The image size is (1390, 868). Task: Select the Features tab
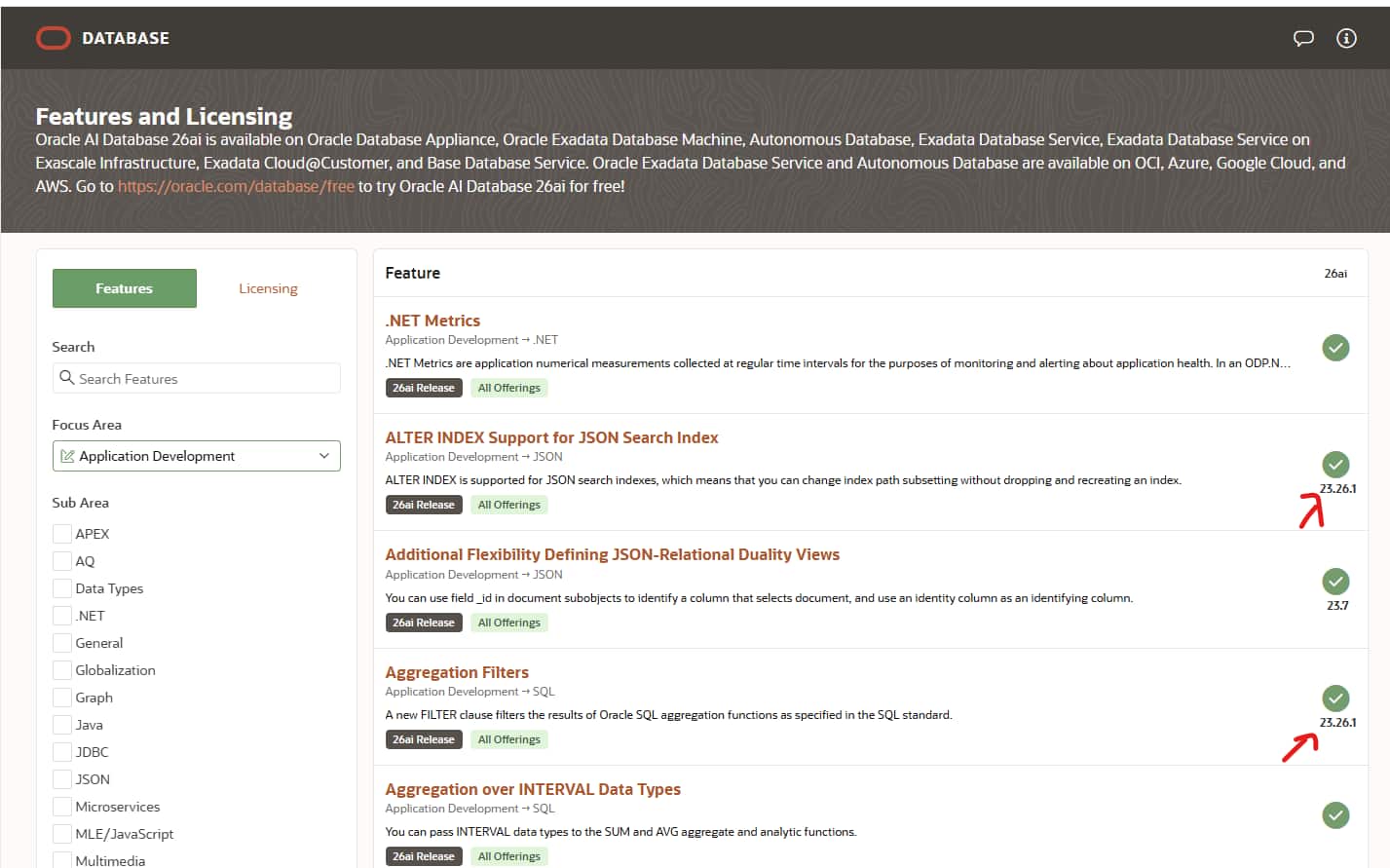click(x=124, y=288)
